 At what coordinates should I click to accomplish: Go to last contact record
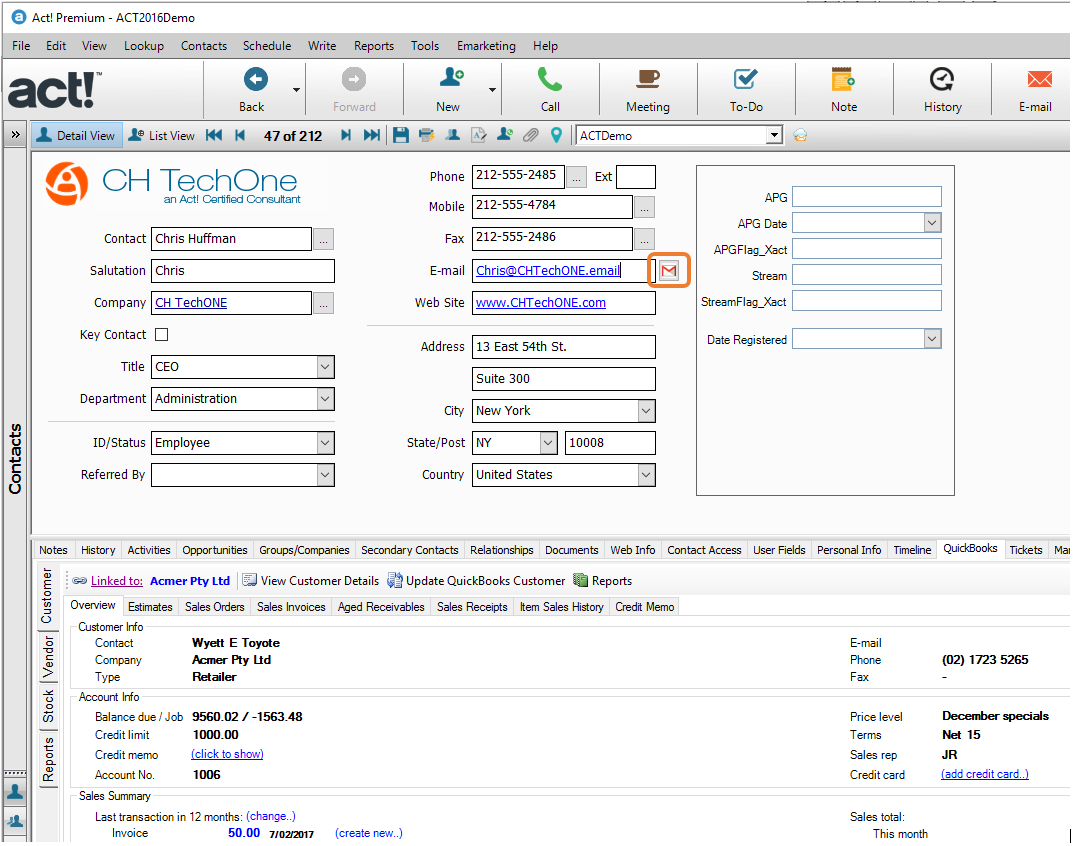pos(372,136)
